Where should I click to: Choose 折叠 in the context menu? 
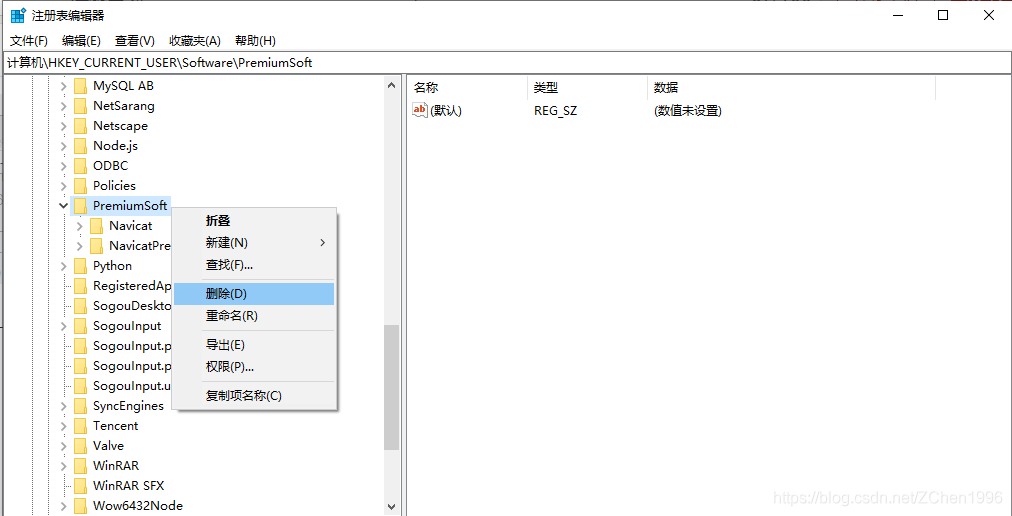[254, 221]
